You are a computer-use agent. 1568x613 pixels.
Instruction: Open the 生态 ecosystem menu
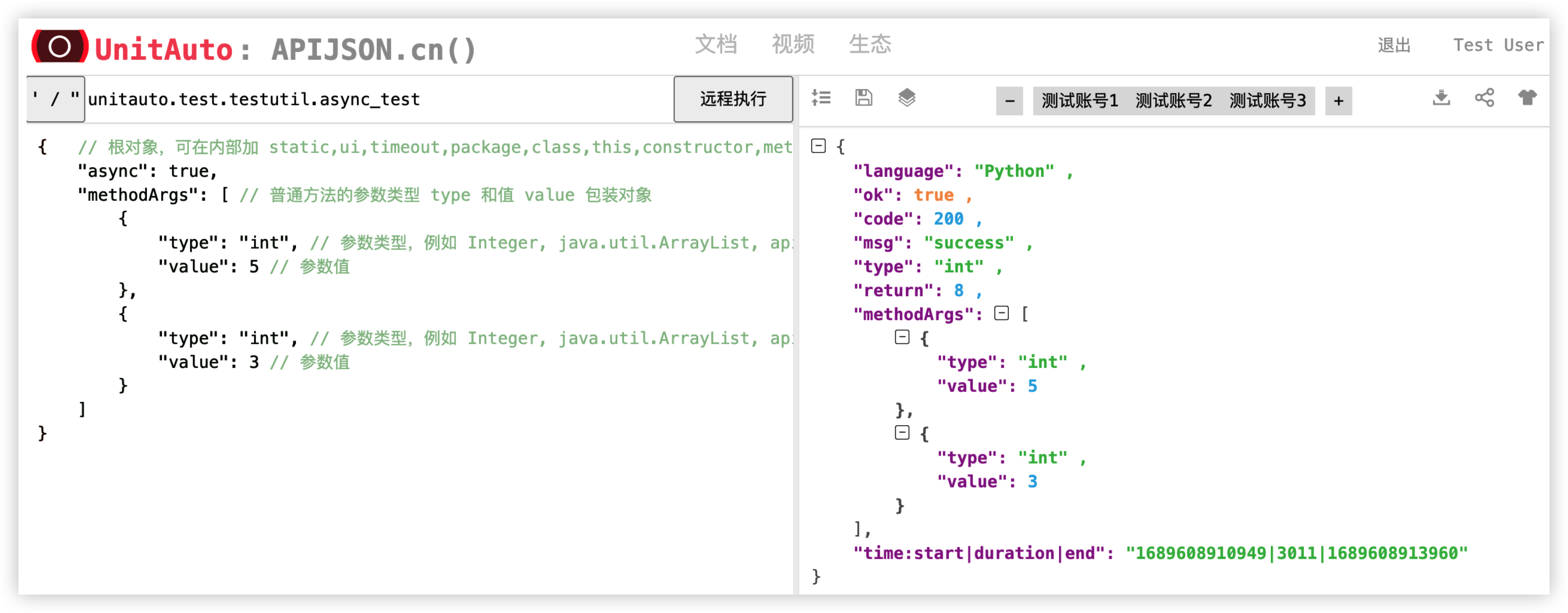point(870,45)
